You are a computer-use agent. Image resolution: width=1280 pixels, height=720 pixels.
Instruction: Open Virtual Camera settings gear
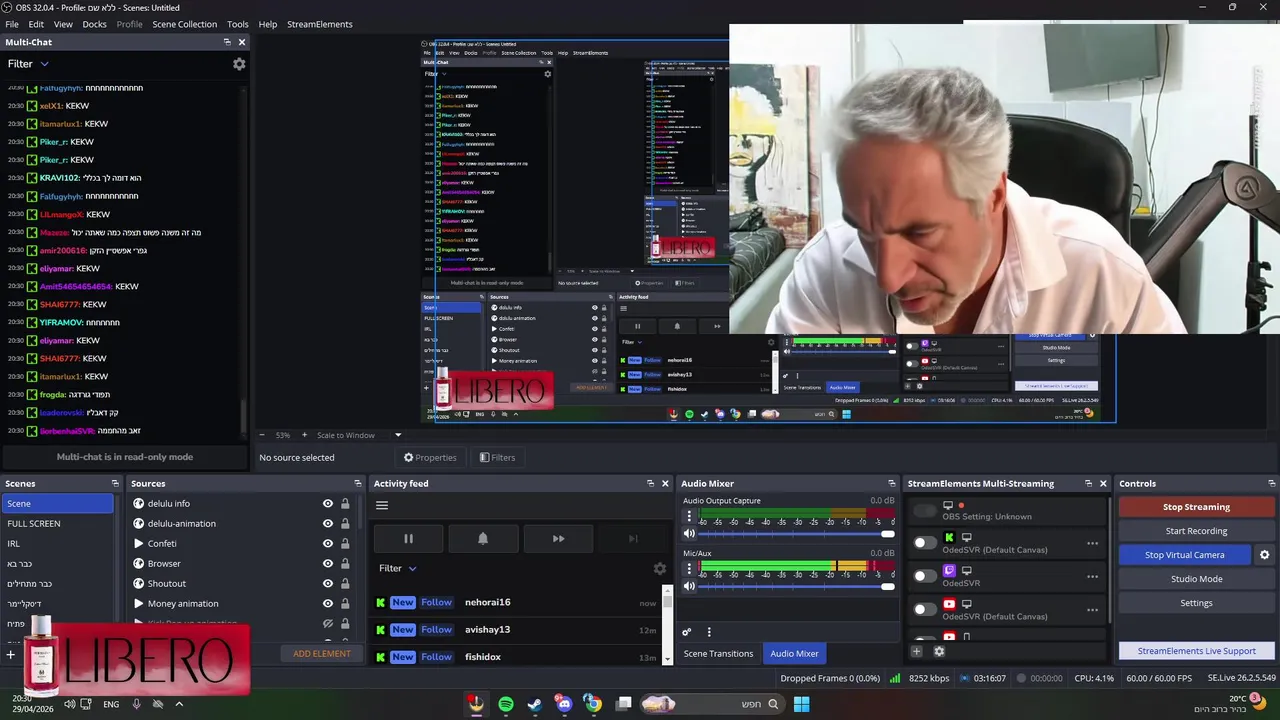(1264, 555)
